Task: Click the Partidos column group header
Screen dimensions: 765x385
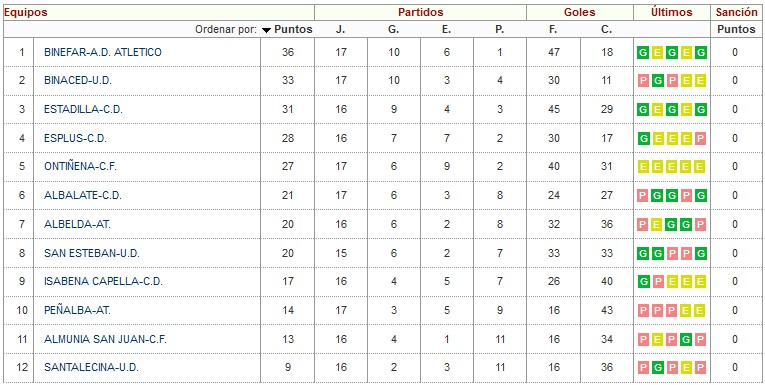Action: point(421,13)
